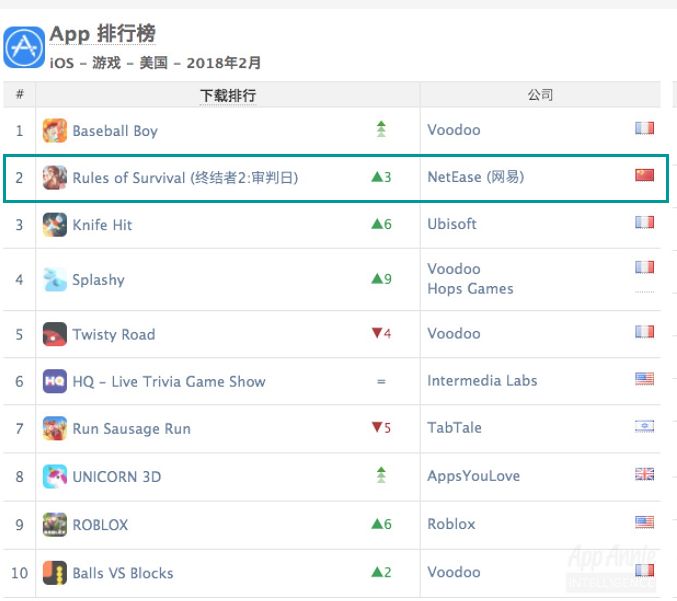This screenshot has width=677, height=601.
Task: Click the equals sign for HQ Trivia
Action: (x=381, y=382)
